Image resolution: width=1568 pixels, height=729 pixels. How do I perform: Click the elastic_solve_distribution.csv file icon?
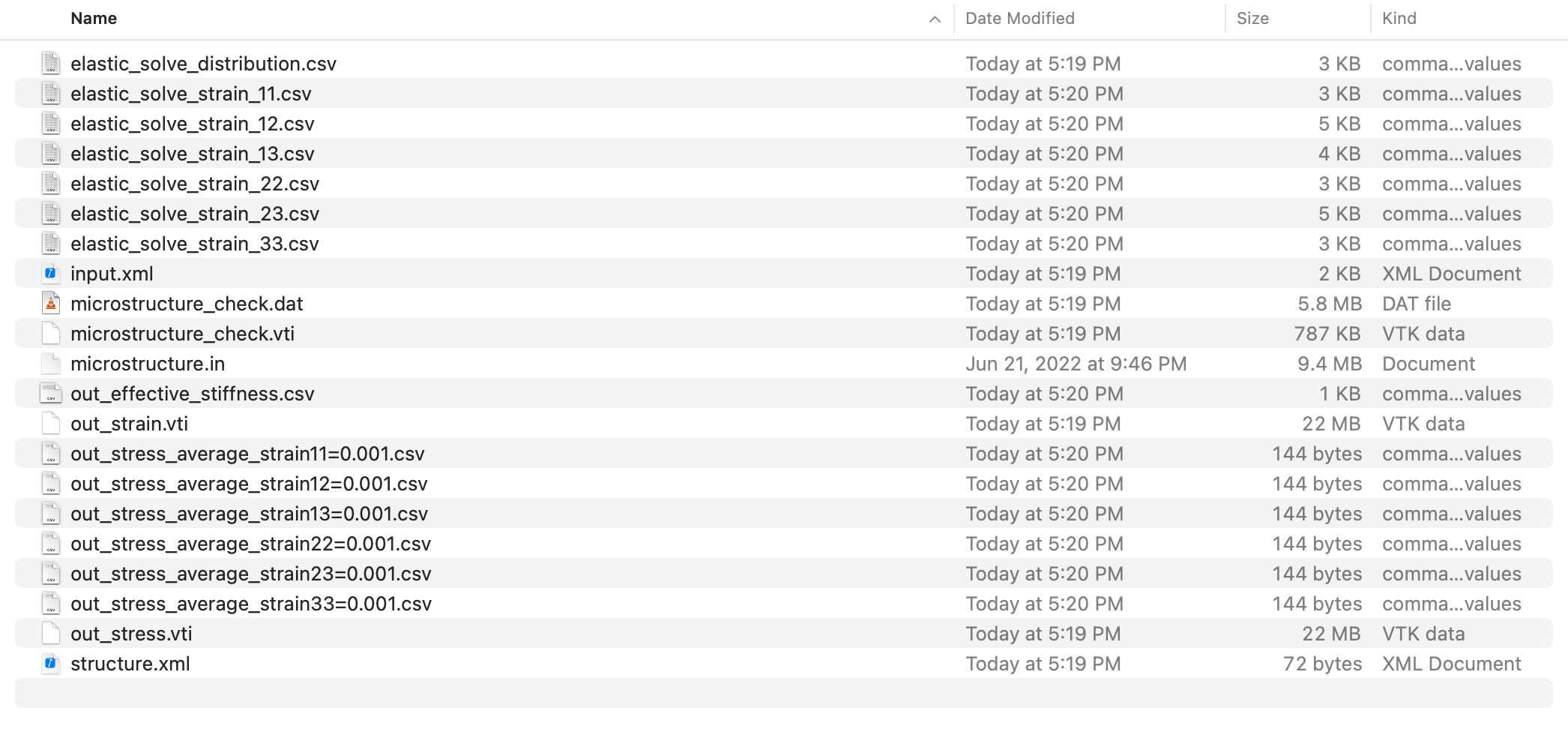click(51, 64)
